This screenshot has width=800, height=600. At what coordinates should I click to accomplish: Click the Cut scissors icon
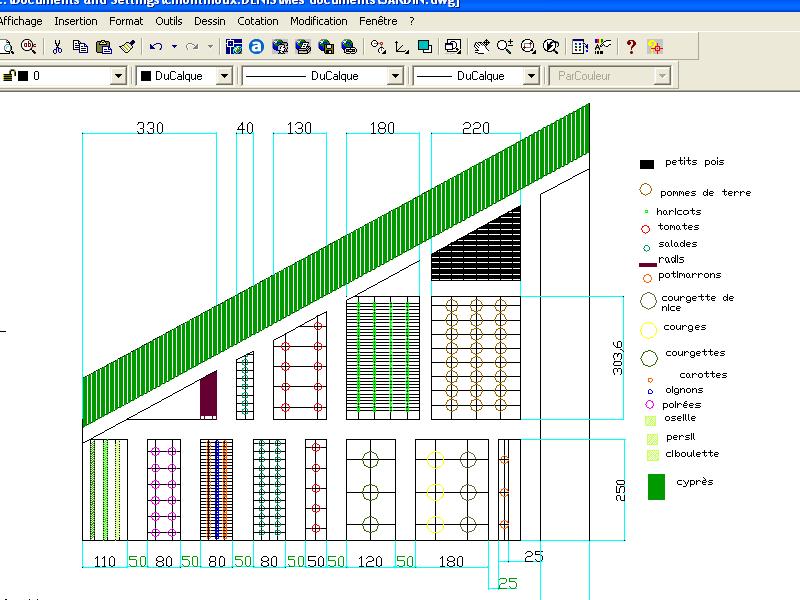(58, 46)
